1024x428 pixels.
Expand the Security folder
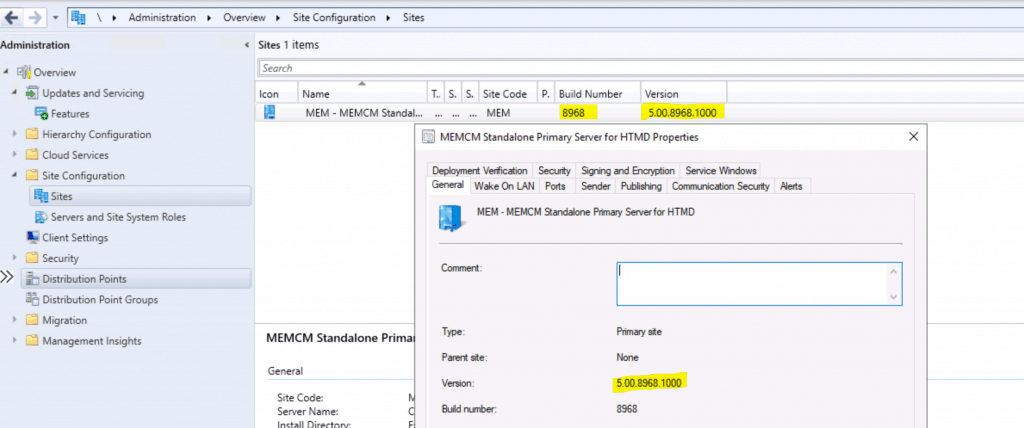click(14, 258)
